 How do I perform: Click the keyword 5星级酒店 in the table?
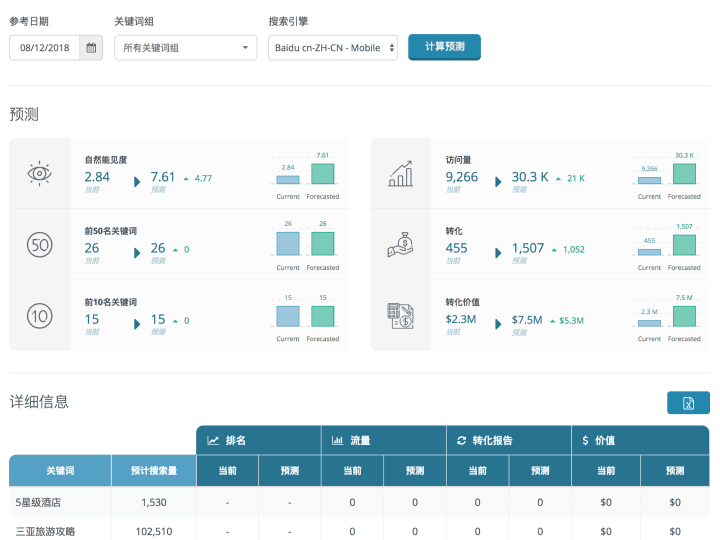coord(38,502)
